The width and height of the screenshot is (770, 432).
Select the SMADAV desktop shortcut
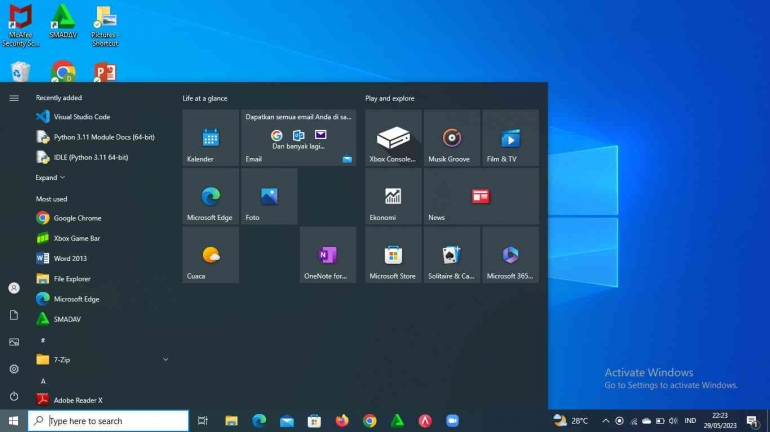[63, 22]
